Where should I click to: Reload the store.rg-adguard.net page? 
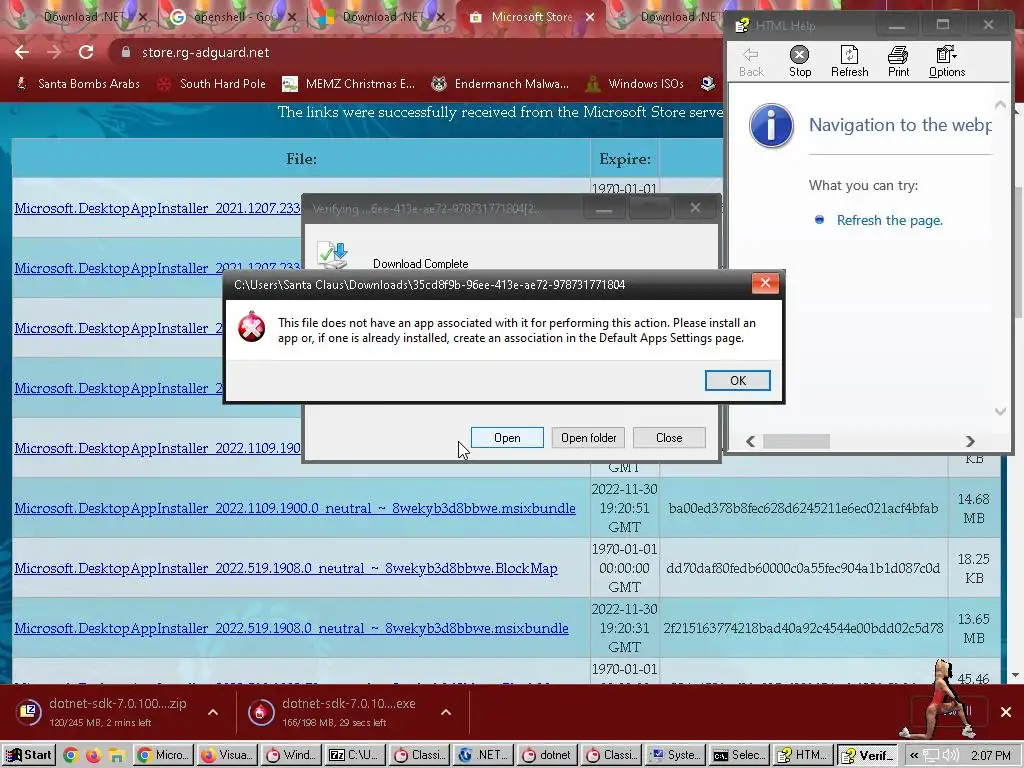tap(86, 52)
